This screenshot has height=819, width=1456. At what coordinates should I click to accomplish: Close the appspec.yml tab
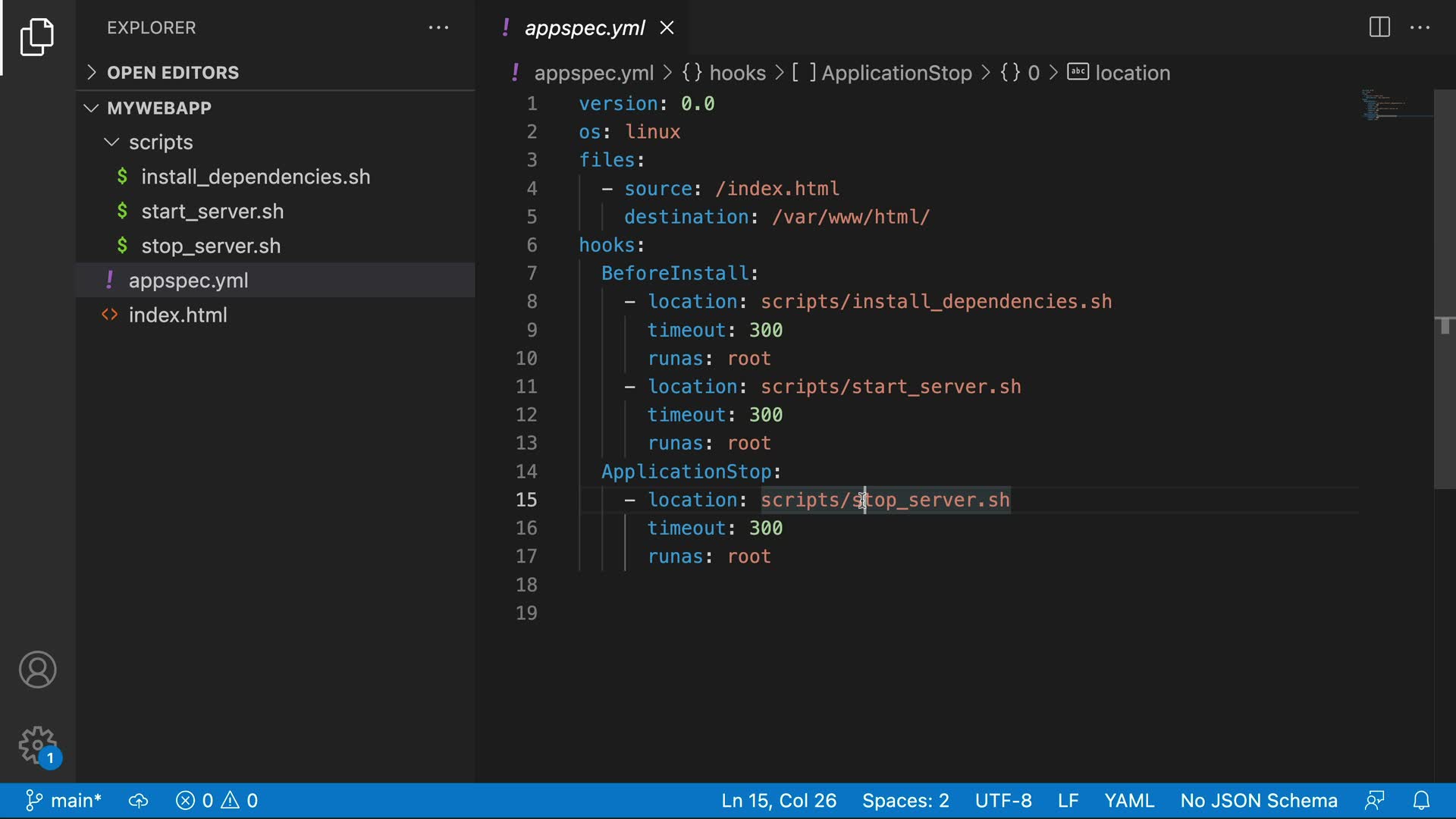tap(667, 28)
